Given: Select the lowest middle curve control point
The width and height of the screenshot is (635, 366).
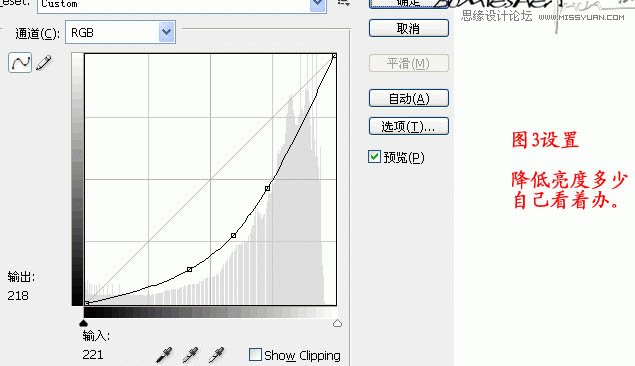Looking at the screenshot, I should point(189,269).
